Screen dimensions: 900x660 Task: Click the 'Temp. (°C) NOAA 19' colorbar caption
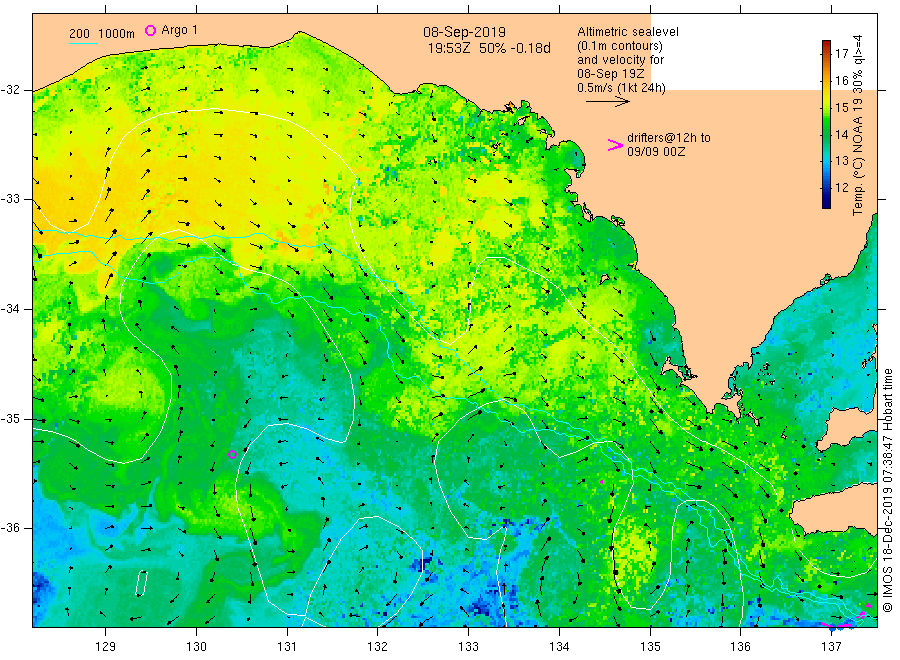tap(858, 156)
